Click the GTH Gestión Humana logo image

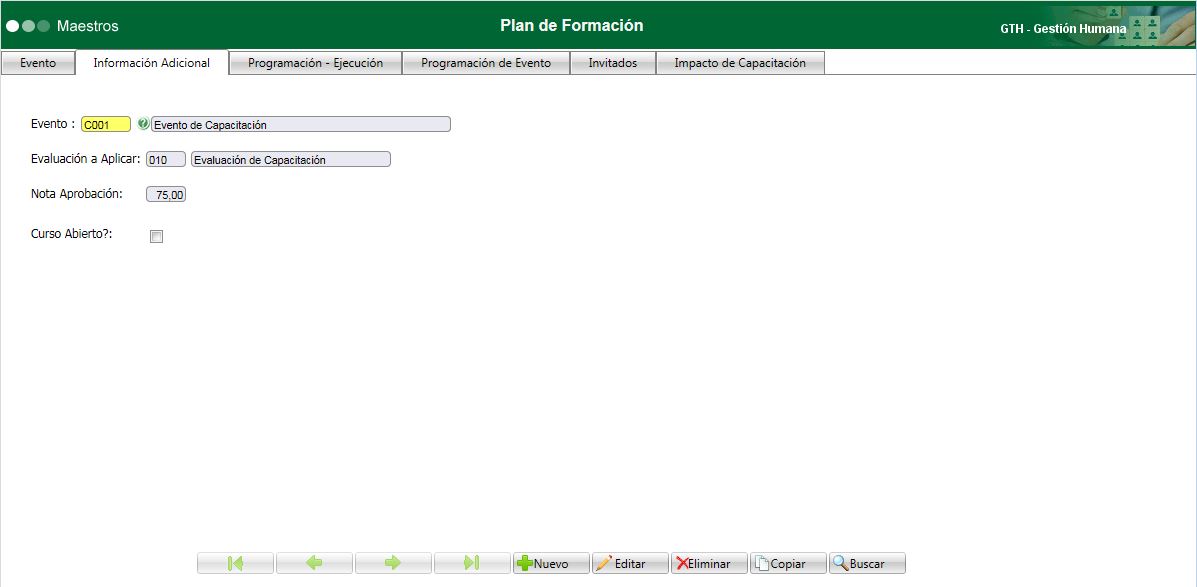1119,26
